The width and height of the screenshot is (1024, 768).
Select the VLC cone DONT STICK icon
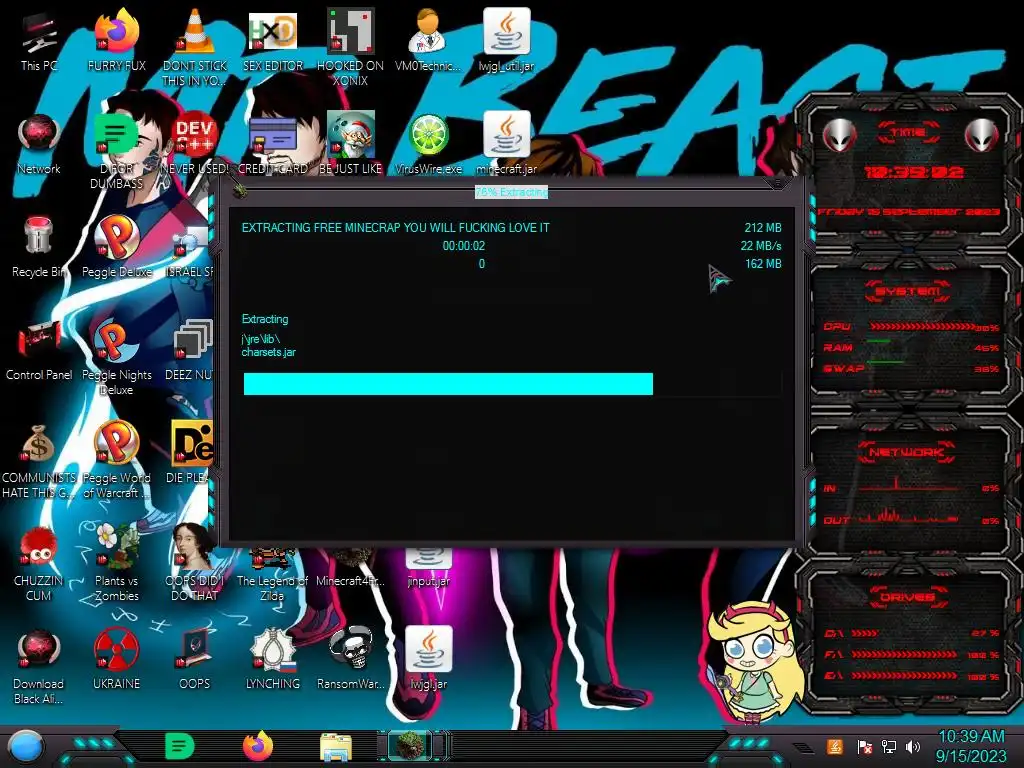[194, 48]
